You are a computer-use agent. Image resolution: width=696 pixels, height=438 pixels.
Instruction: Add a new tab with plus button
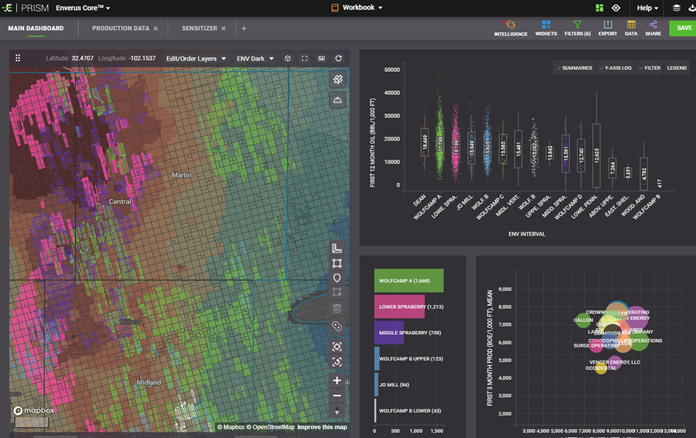point(243,28)
